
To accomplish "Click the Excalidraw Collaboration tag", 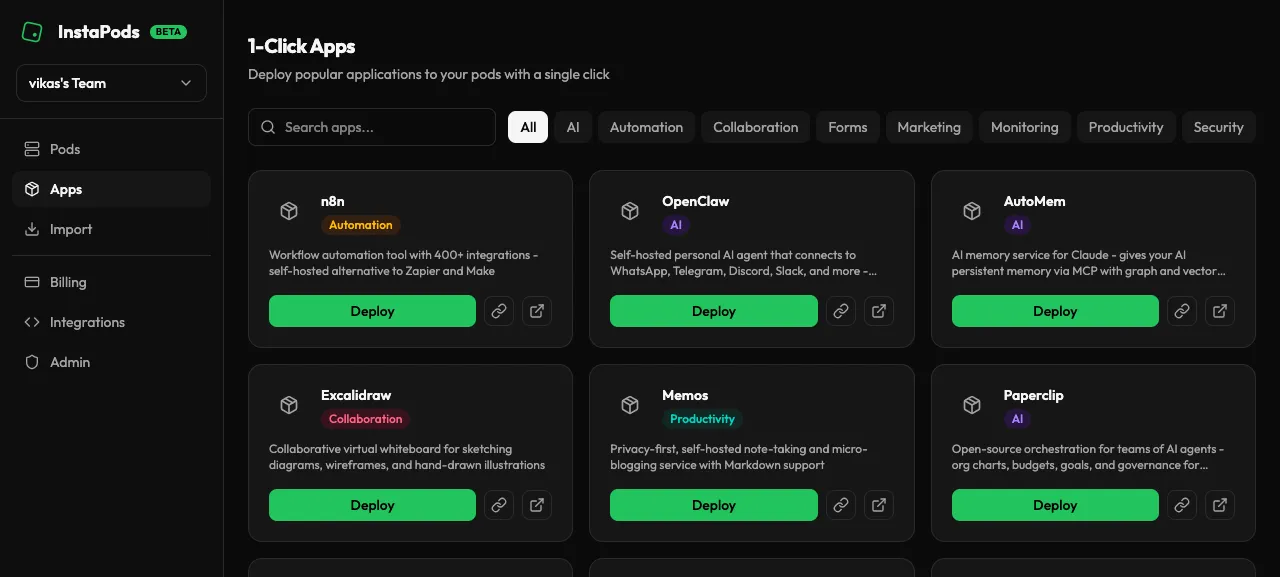I will pos(366,419).
